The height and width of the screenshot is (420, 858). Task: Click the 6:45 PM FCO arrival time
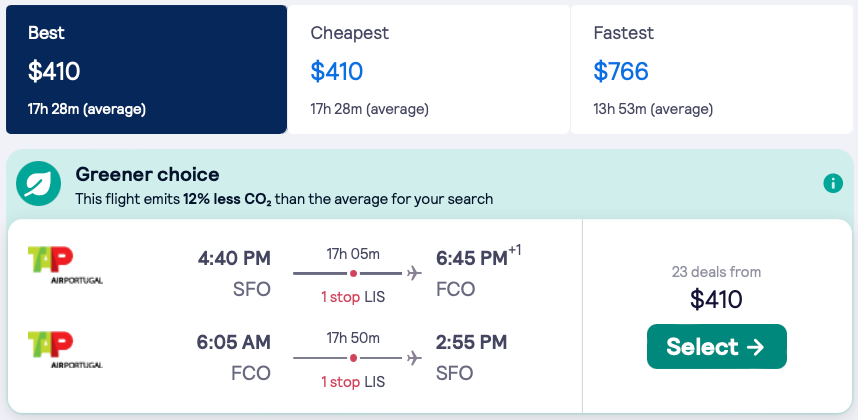pyautogui.click(x=472, y=259)
